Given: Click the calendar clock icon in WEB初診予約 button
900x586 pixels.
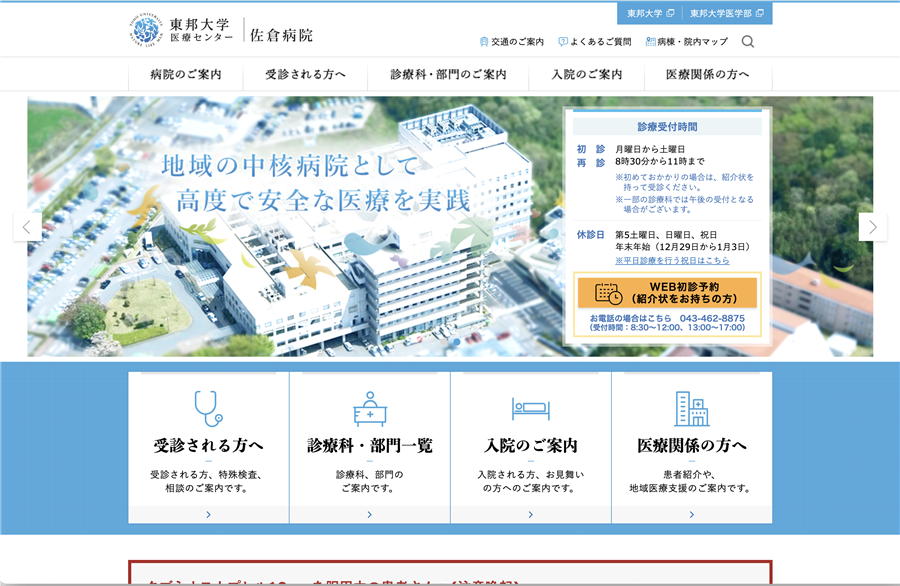Looking at the screenshot, I should pyautogui.click(x=608, y=293).
